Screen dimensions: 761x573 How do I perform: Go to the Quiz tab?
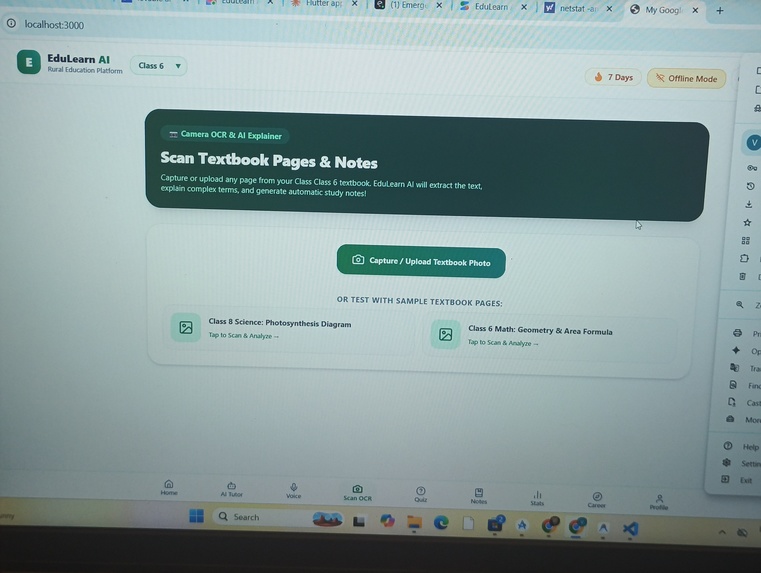[x=421, y=494]
